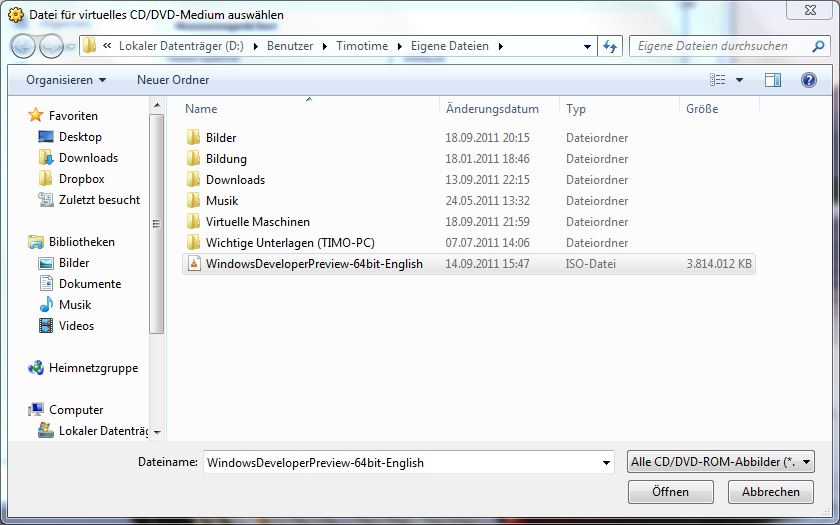840x525 pixels.
Task: Open the 'Alle CD/DVD-ROM-Abbilder' file type dropdown
Action: [721, 462]
